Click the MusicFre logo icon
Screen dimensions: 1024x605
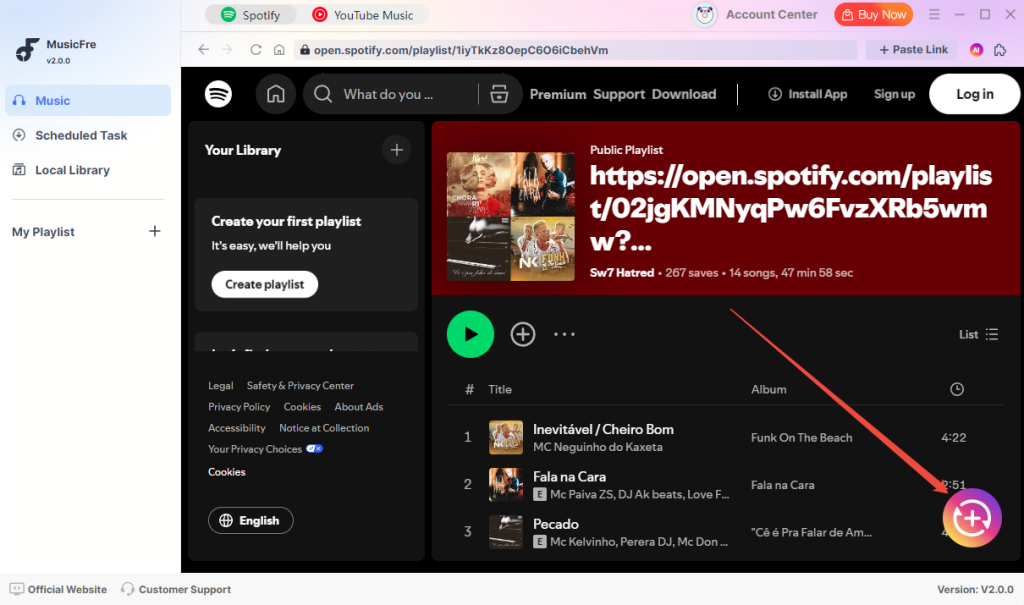(x=27, y=50)
